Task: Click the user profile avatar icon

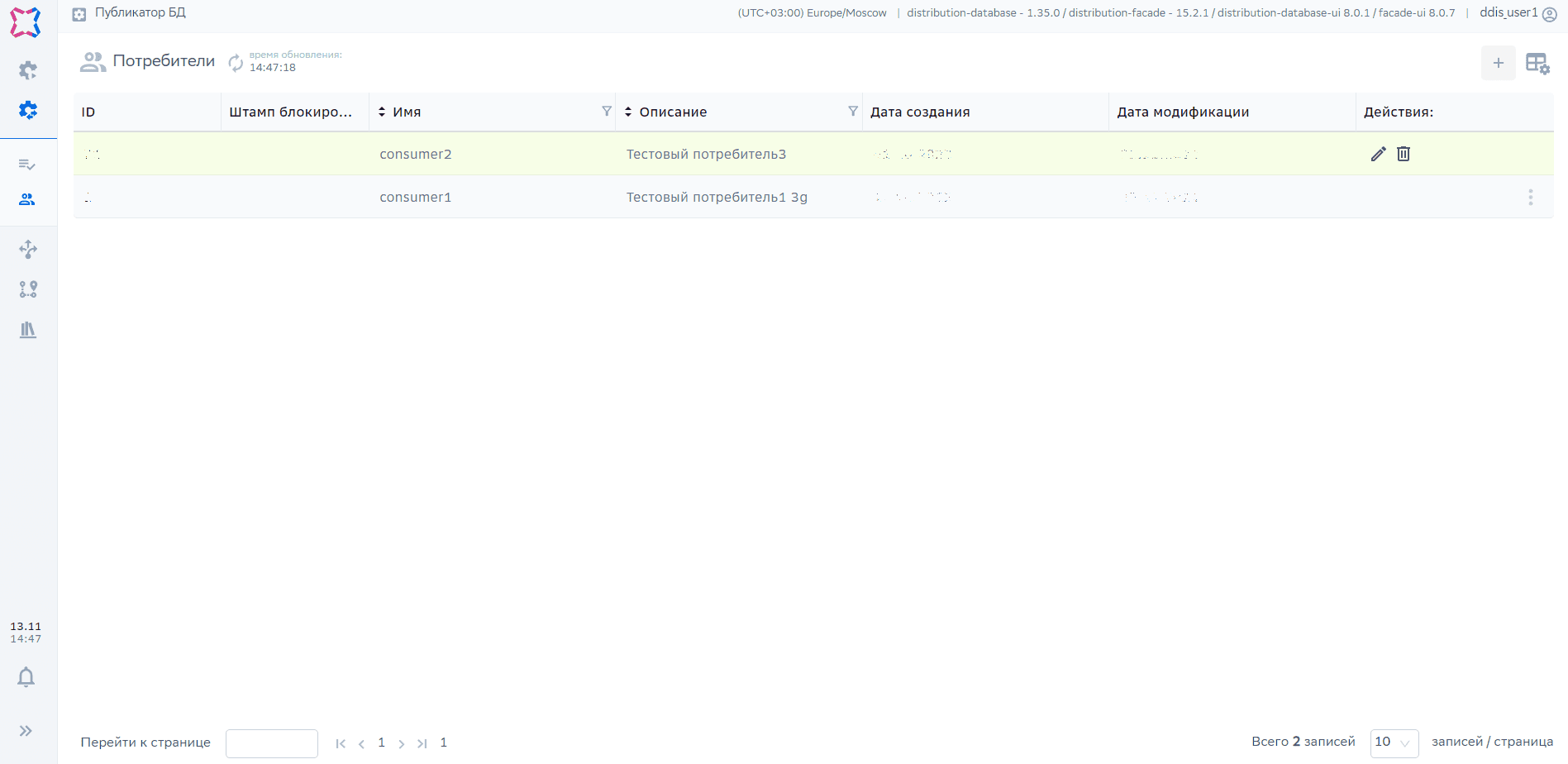Action: tap(1550, 14)
